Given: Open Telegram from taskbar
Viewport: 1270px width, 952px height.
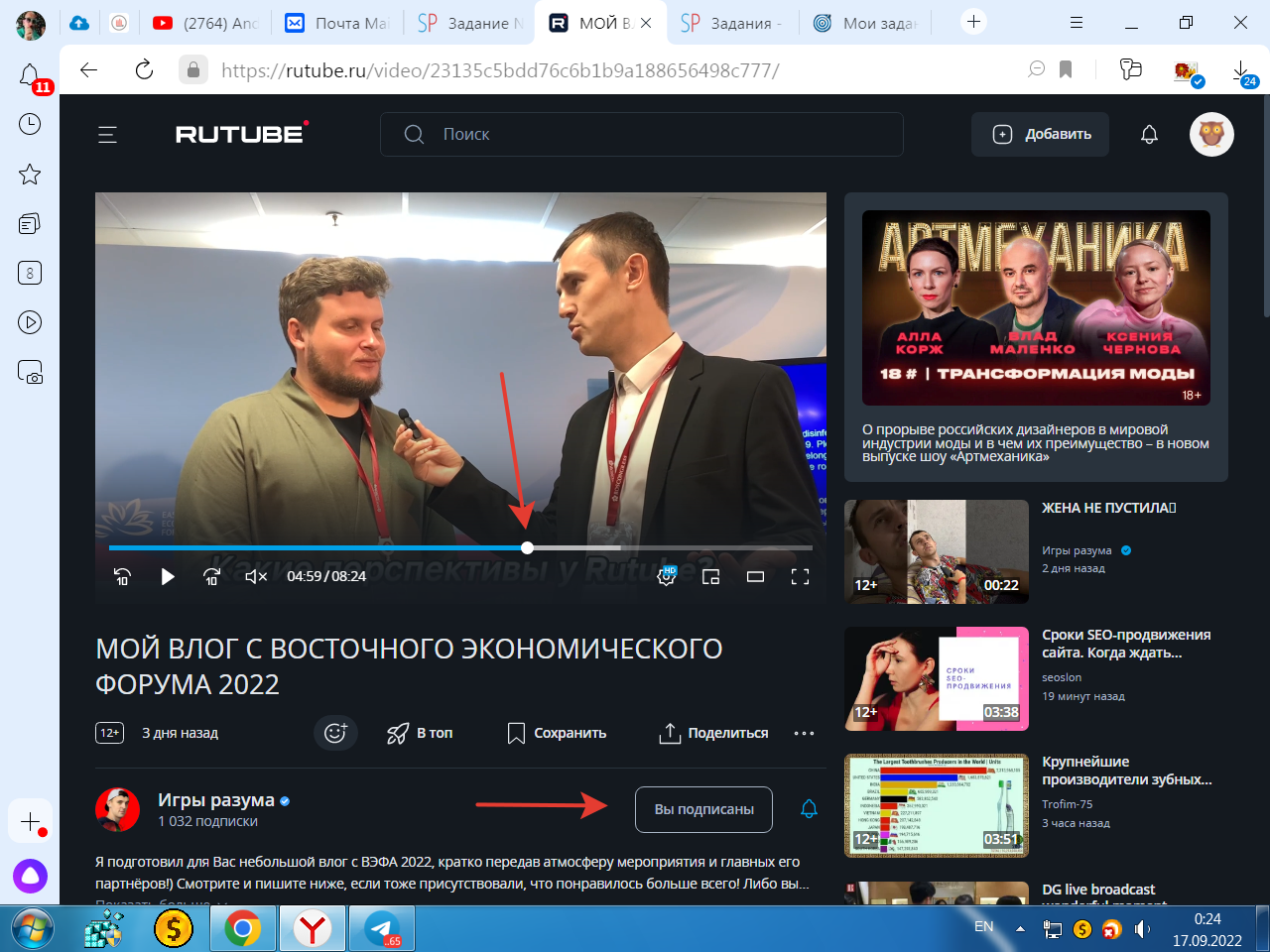Looking at the screenshot, I should 384,930.
